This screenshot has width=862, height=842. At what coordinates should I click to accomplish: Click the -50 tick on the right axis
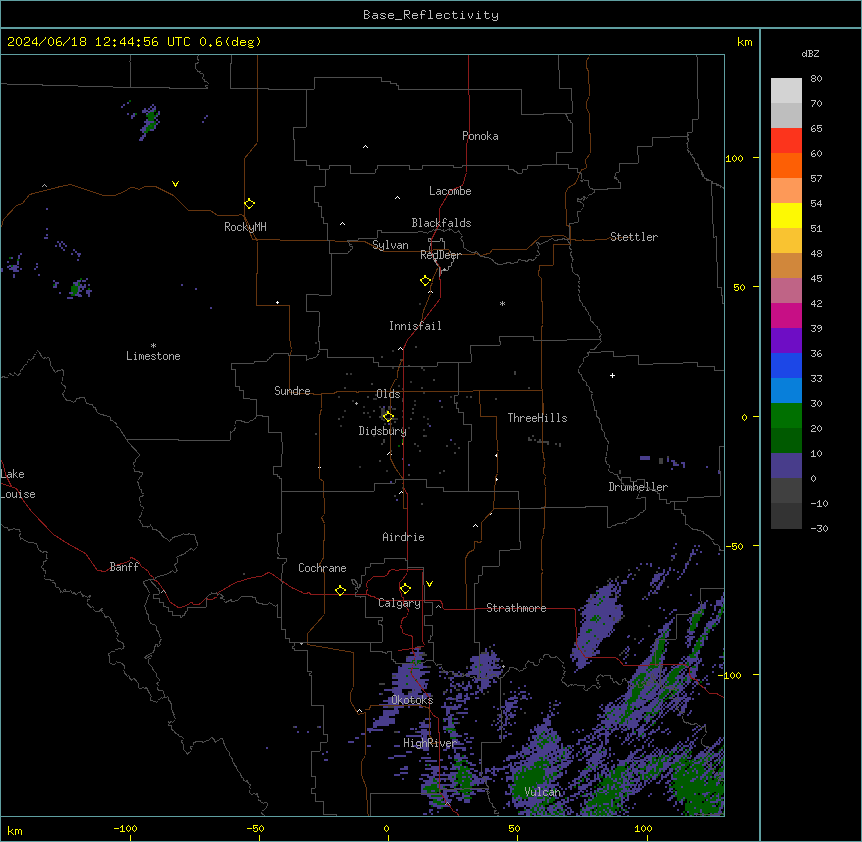pos(734,546)
